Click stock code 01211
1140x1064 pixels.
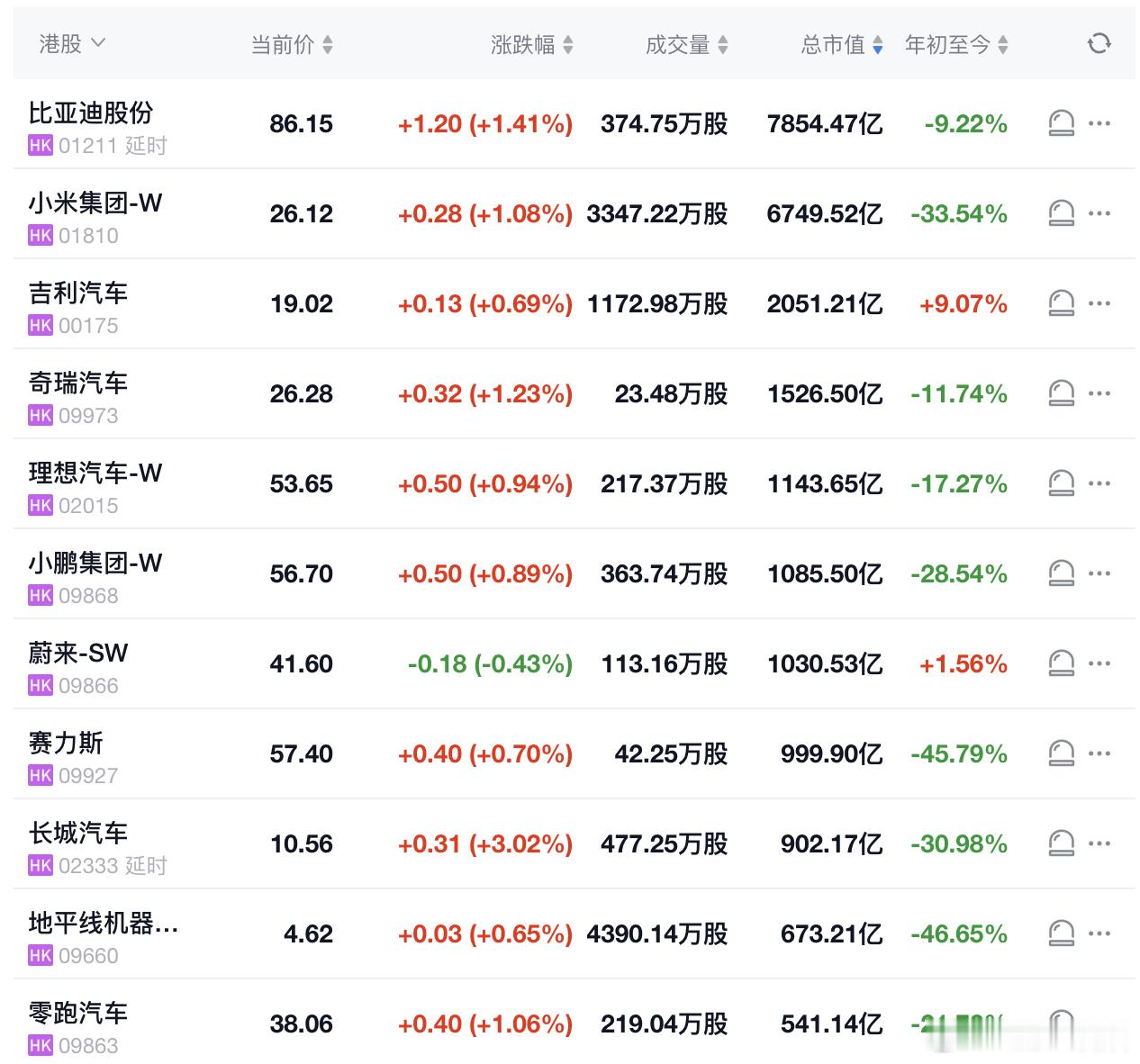[88, 146]
